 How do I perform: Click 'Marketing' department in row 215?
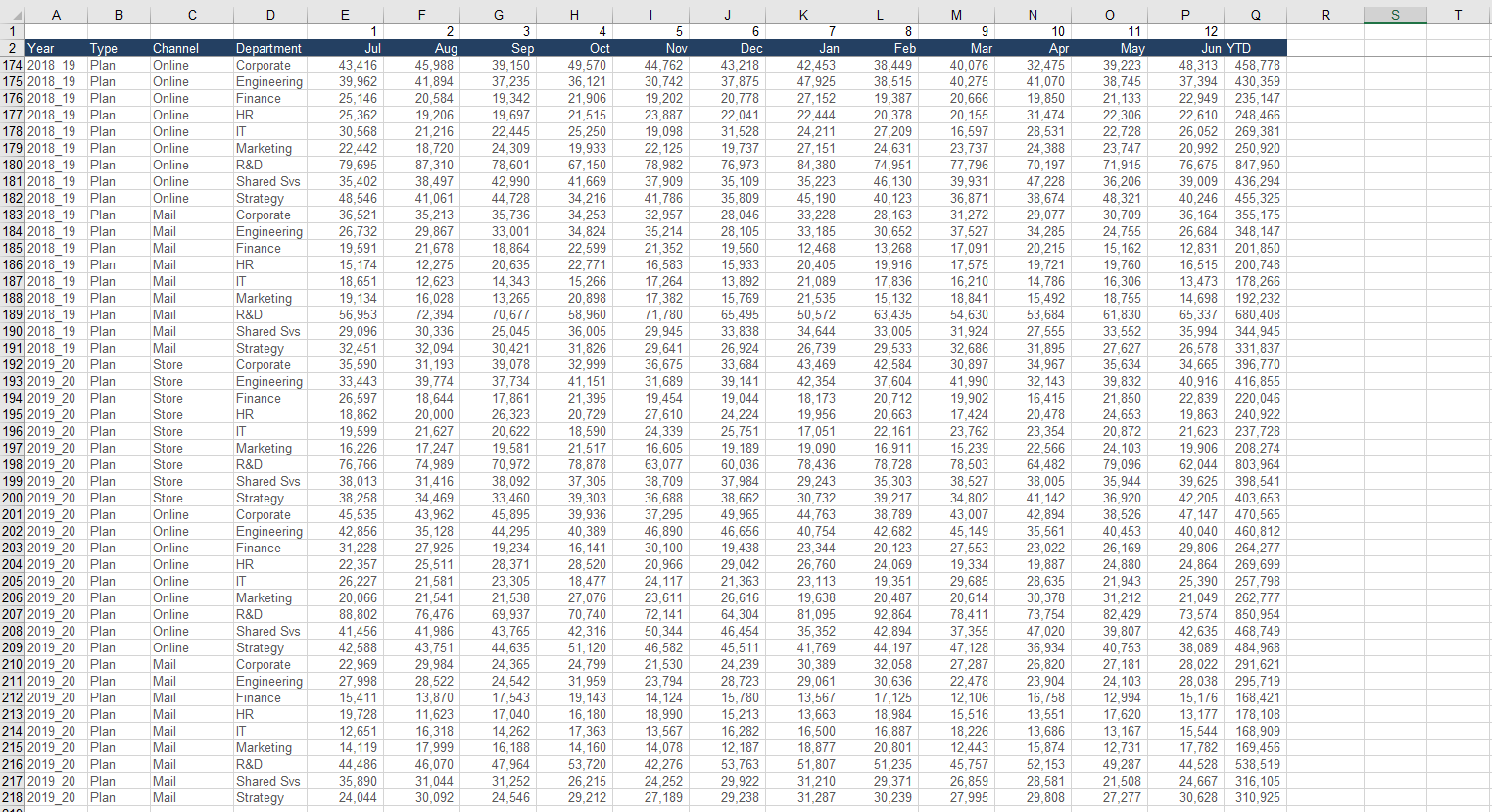(x=270, y=747)
